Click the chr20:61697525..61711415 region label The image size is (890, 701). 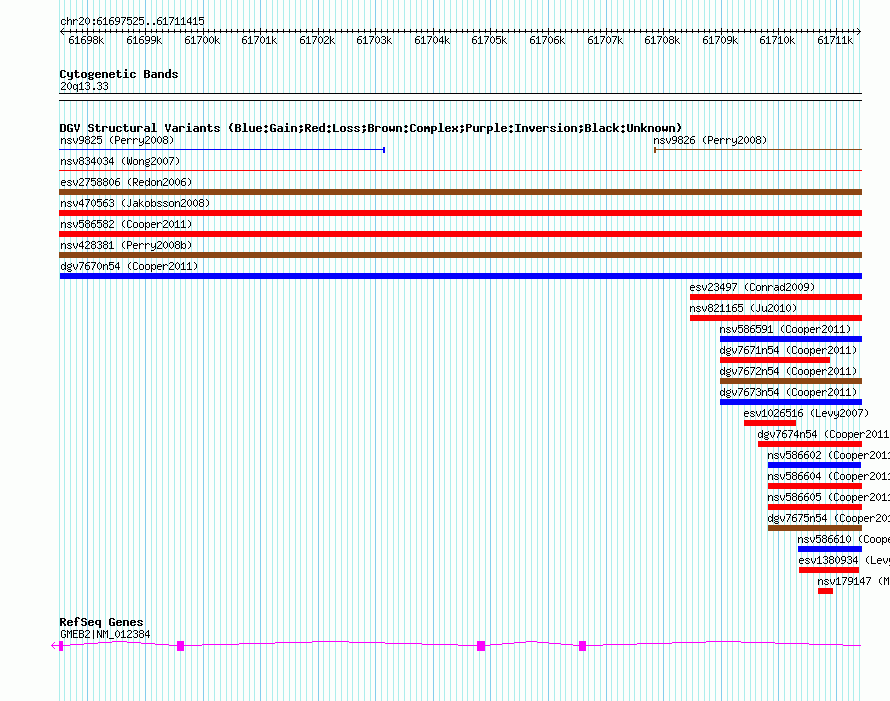[x=132, y=22]
